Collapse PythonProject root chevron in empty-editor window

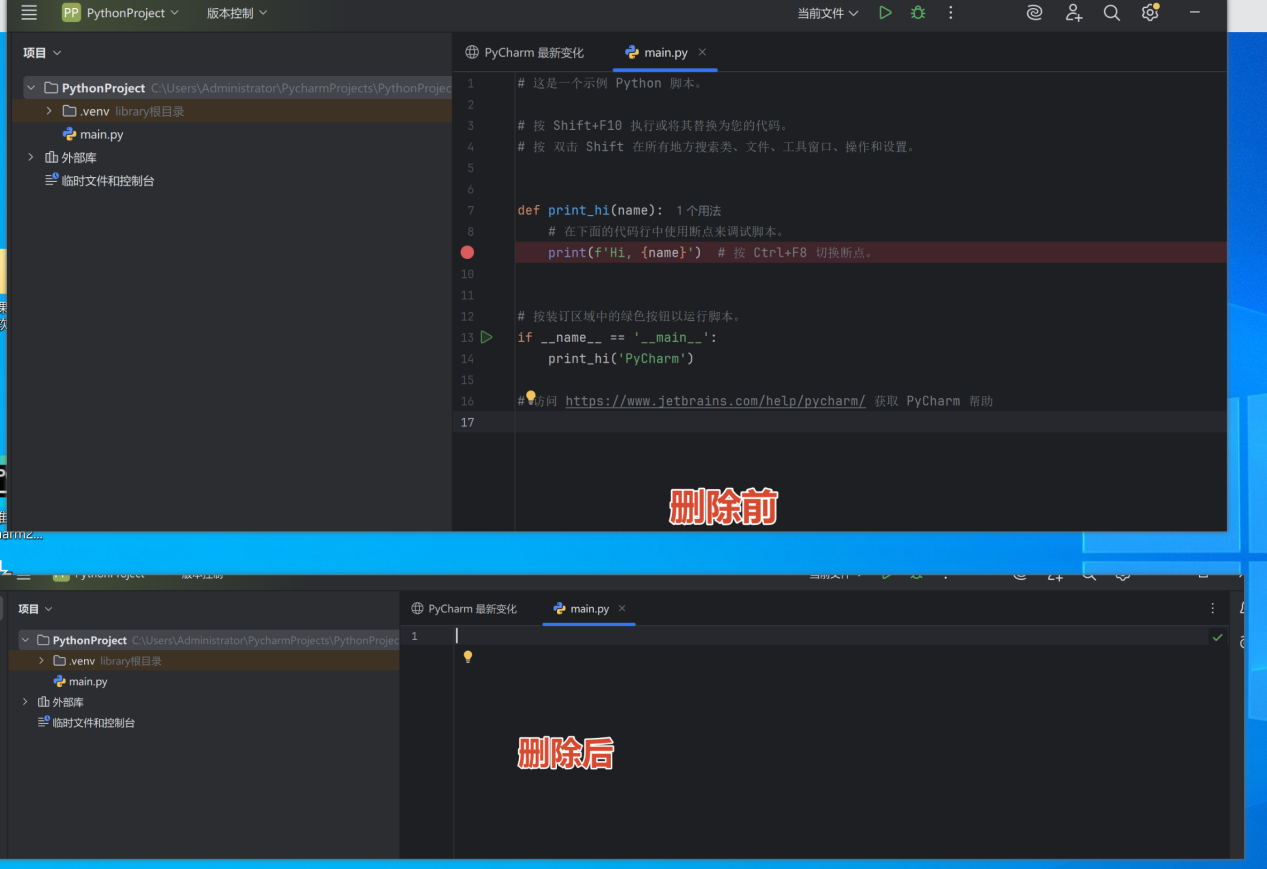pos(25,640)
